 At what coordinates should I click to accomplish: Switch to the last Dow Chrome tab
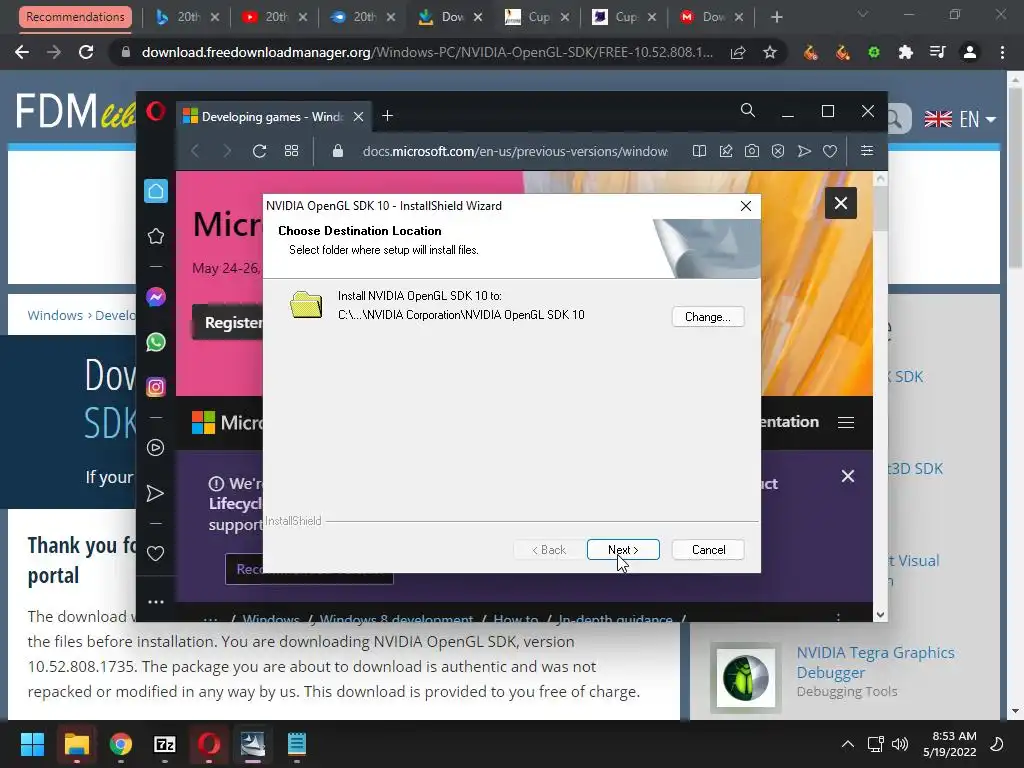712,17
